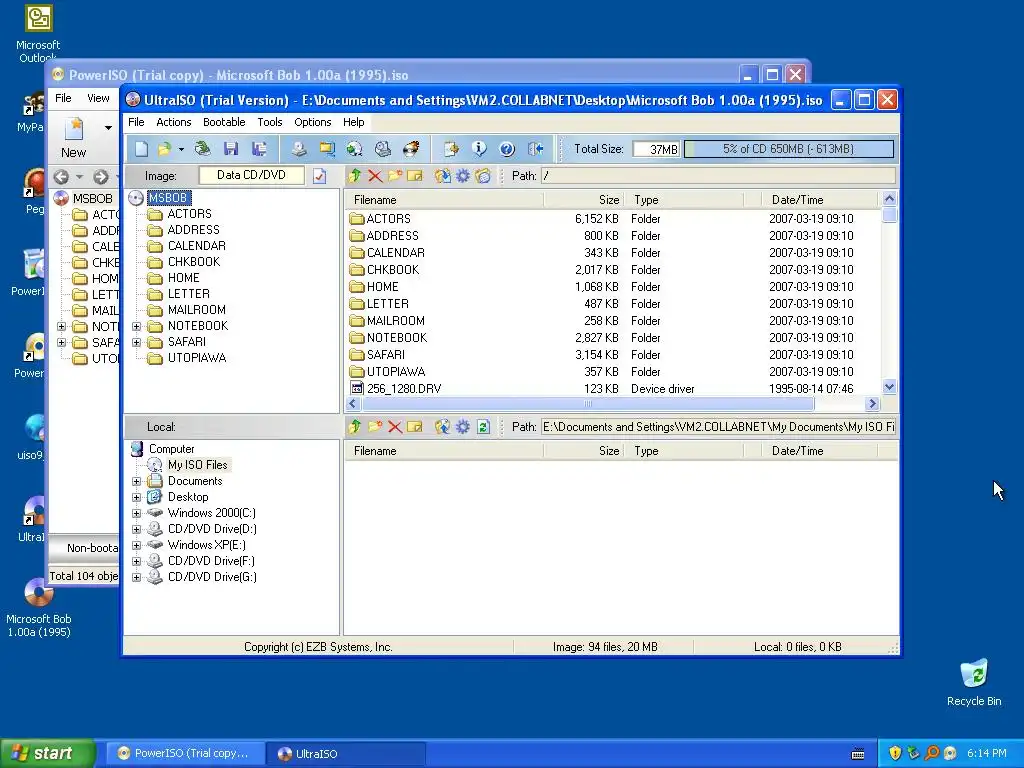The height and width of the screenshot is (768, 1024).
Task: Click the Windows start button
Action: click(x=48, y=753)
